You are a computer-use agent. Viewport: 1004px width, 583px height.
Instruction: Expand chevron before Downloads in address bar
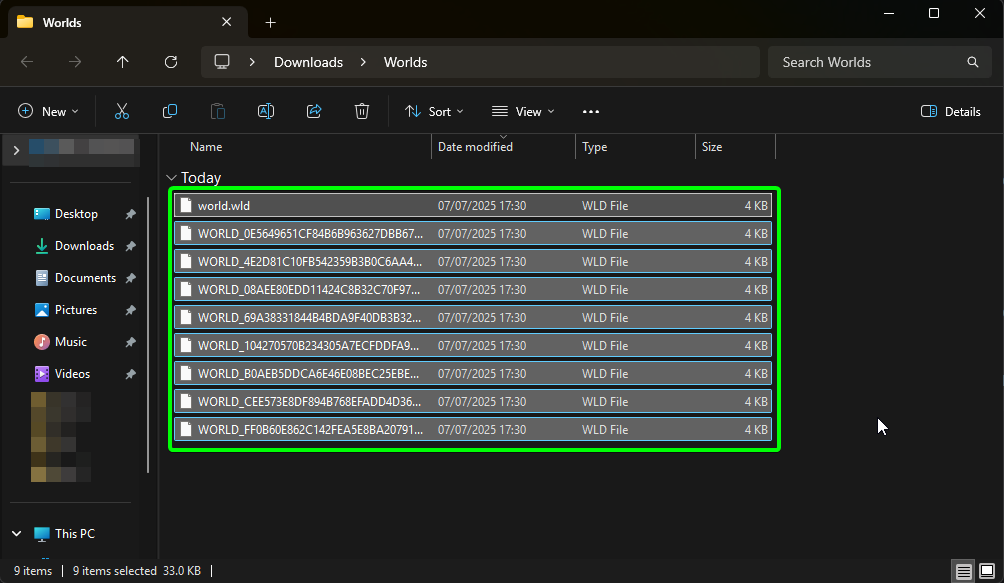coord(252,62)
